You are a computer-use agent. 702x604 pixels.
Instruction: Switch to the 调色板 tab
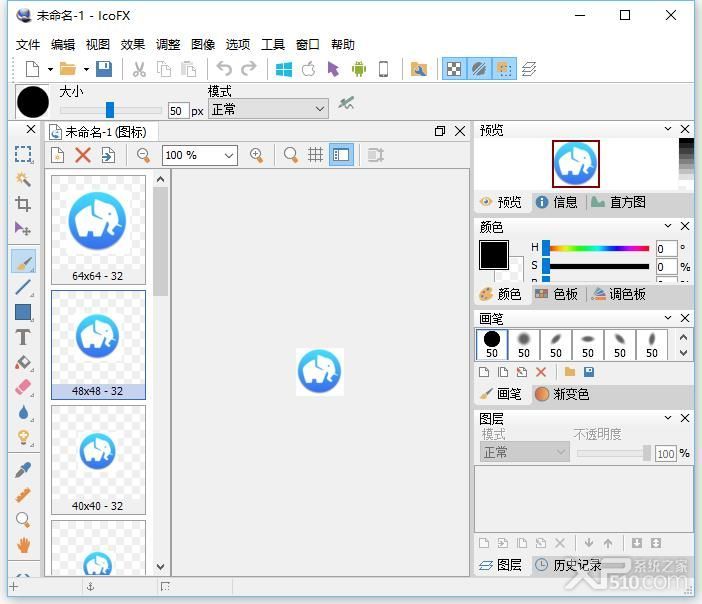[618, 294]
